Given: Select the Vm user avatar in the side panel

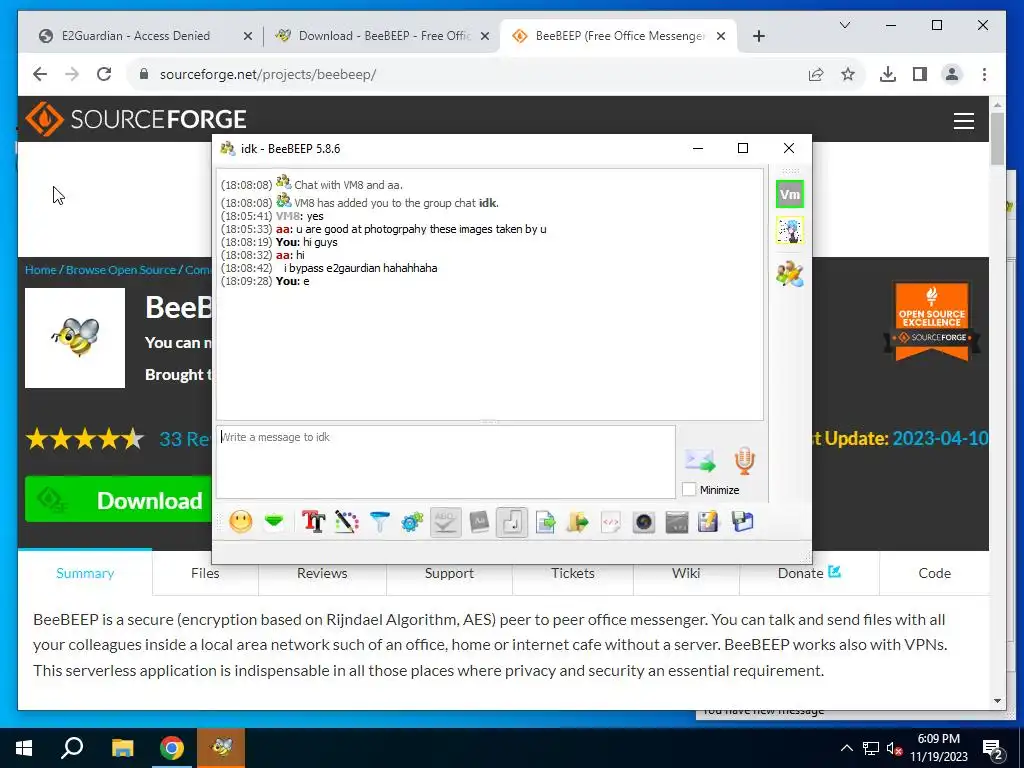Looking at the screenshot, I should coord(790,194).
